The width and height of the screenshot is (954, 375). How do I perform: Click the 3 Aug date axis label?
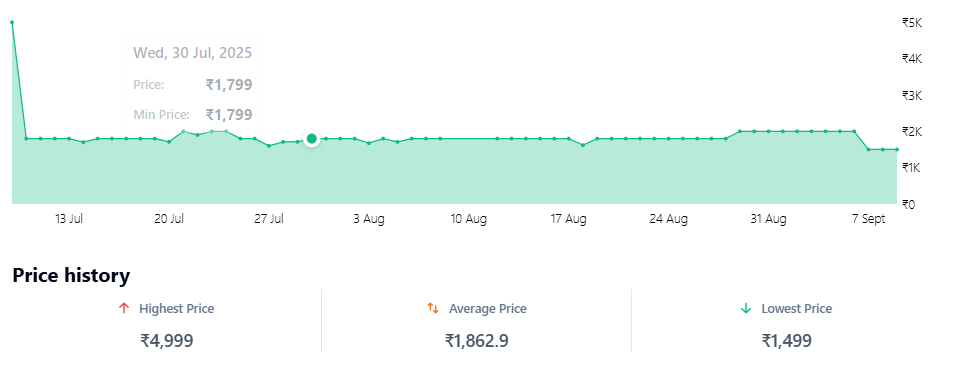point(369,219)
